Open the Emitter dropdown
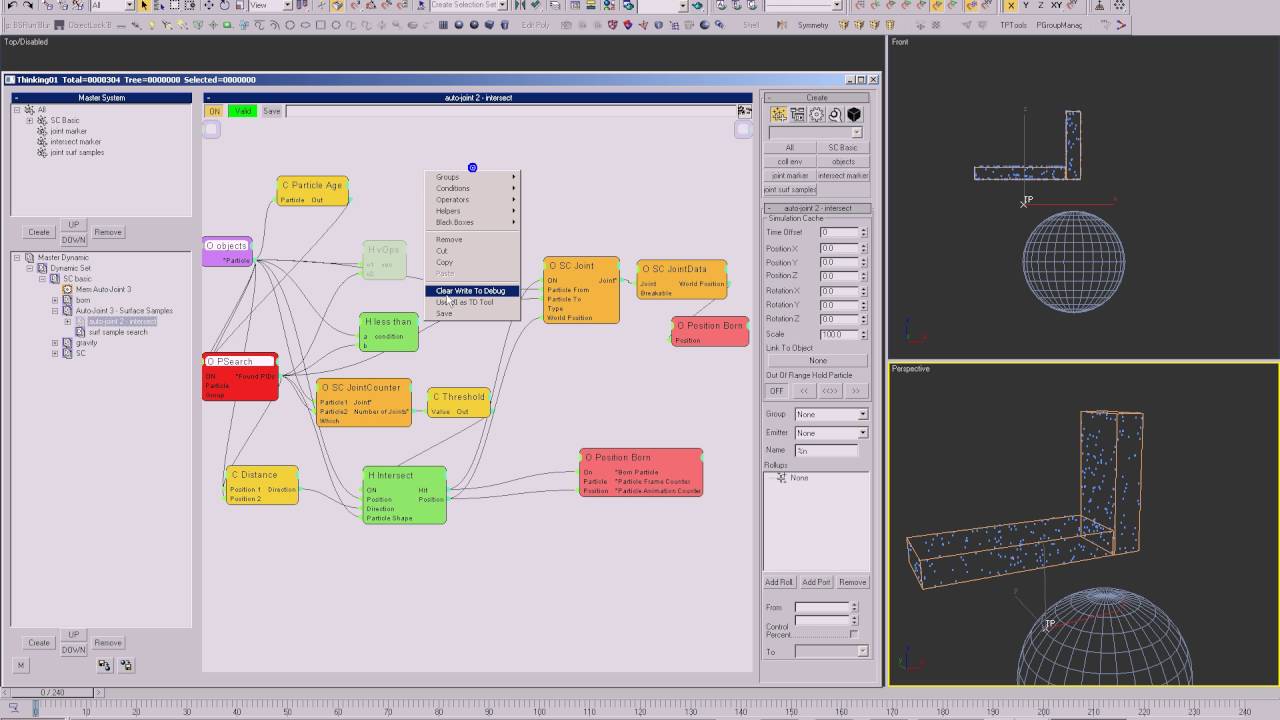The width and height of the screenshot is (1280, 720). tap(831, 433)
